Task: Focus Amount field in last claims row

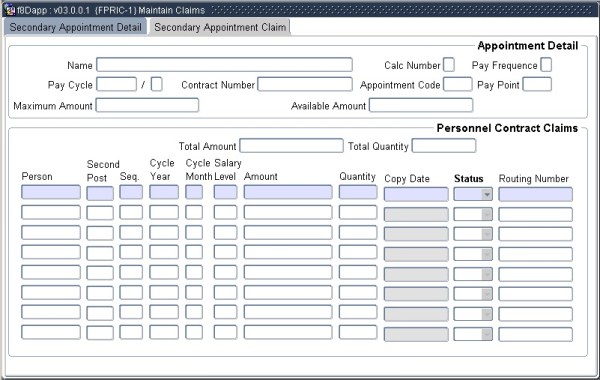Action: (288, 332)
